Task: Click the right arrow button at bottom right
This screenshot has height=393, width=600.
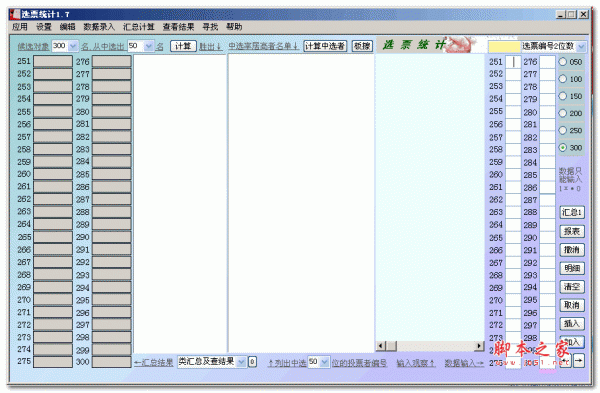Action: [579, 360]
